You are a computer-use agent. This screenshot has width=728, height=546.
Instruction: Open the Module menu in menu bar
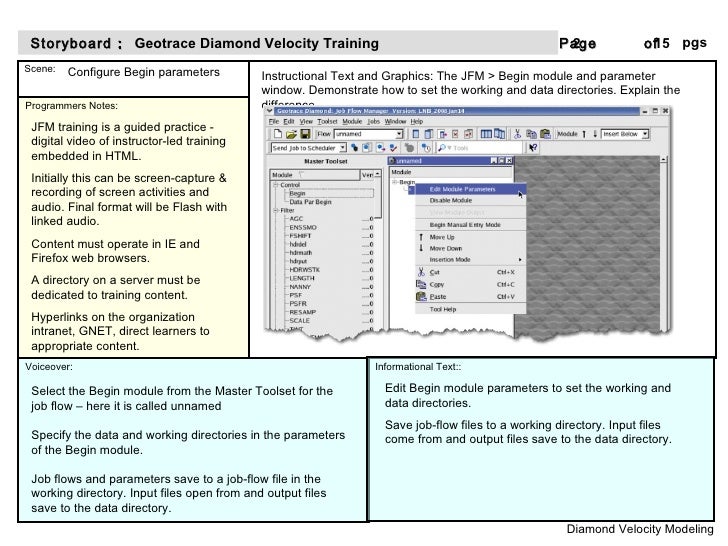coord(352,122)
